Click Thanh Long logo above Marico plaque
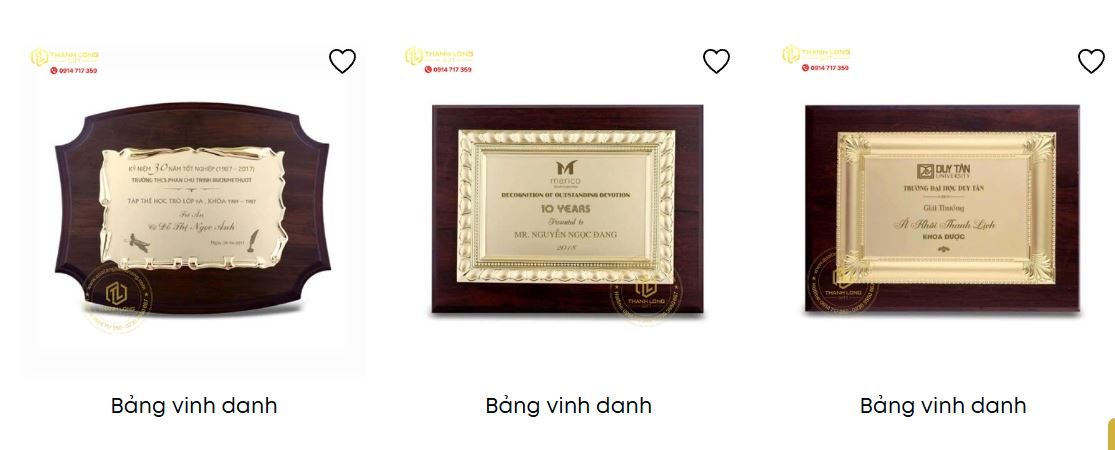The width and height of the screenshot is (1115, 450). pyautogui.click(x=439, y=56)
